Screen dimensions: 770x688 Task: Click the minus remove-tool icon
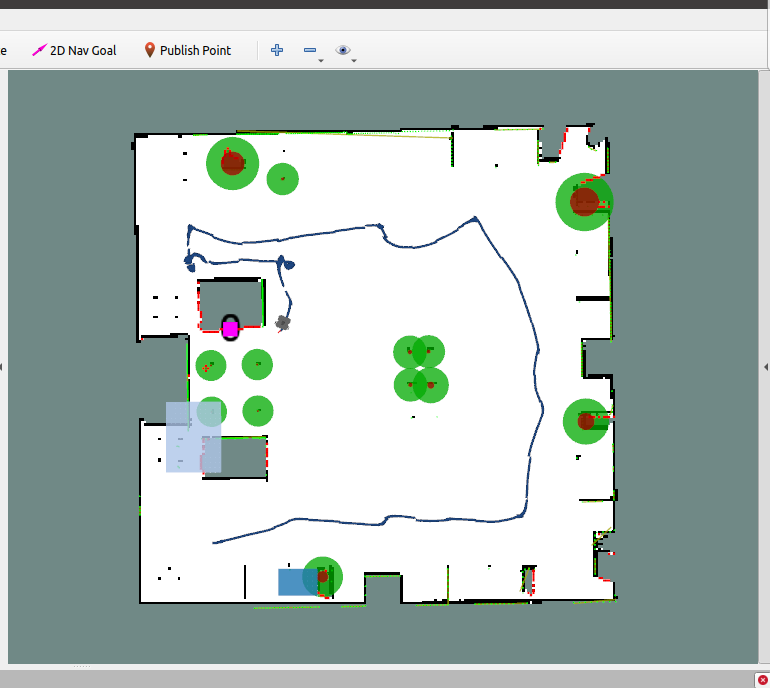[310, 50]
